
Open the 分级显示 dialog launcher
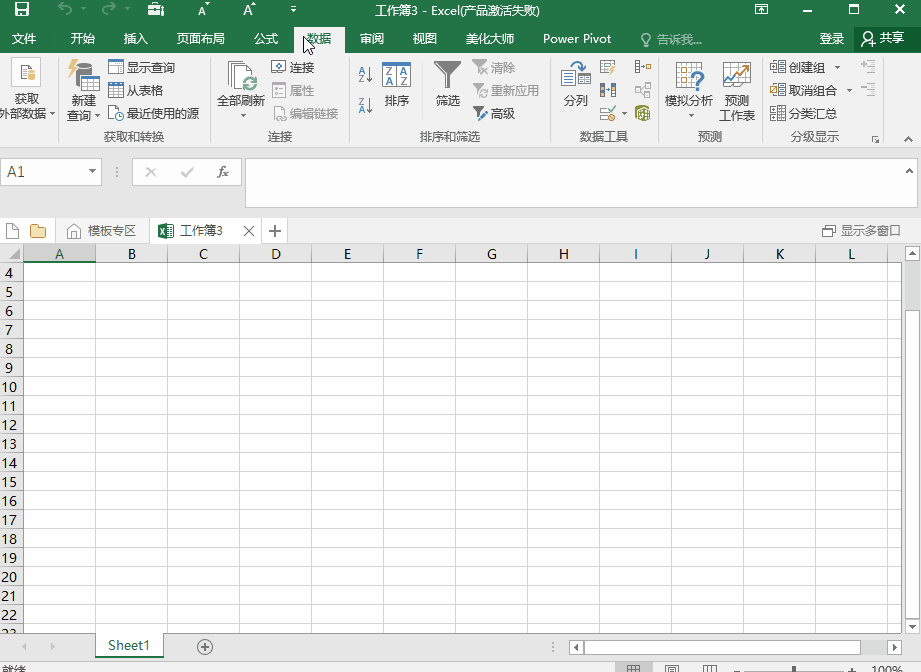[875, 139]
